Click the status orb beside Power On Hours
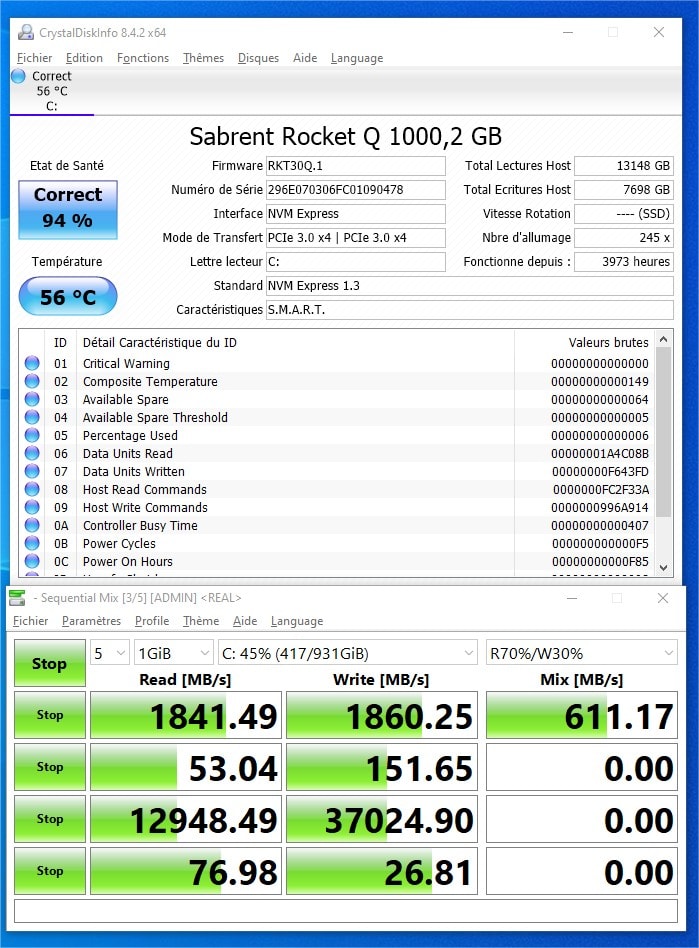Image resolution: width=699 pixels, height=948 pixels. (32, 562)
